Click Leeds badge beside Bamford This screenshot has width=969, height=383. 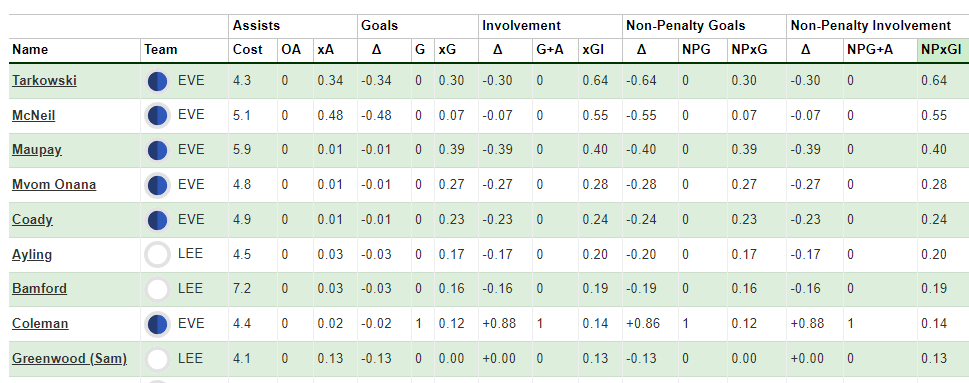(158, 289)
